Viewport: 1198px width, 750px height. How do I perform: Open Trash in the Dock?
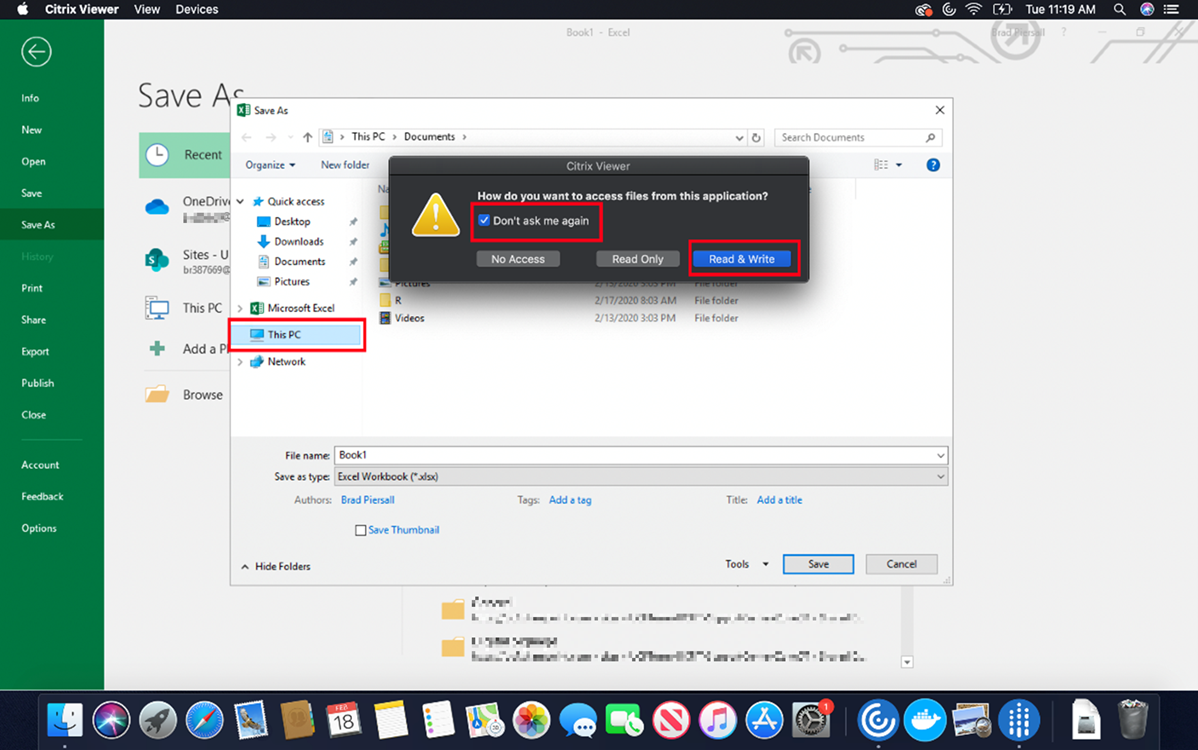click(x=1132, y=720)
